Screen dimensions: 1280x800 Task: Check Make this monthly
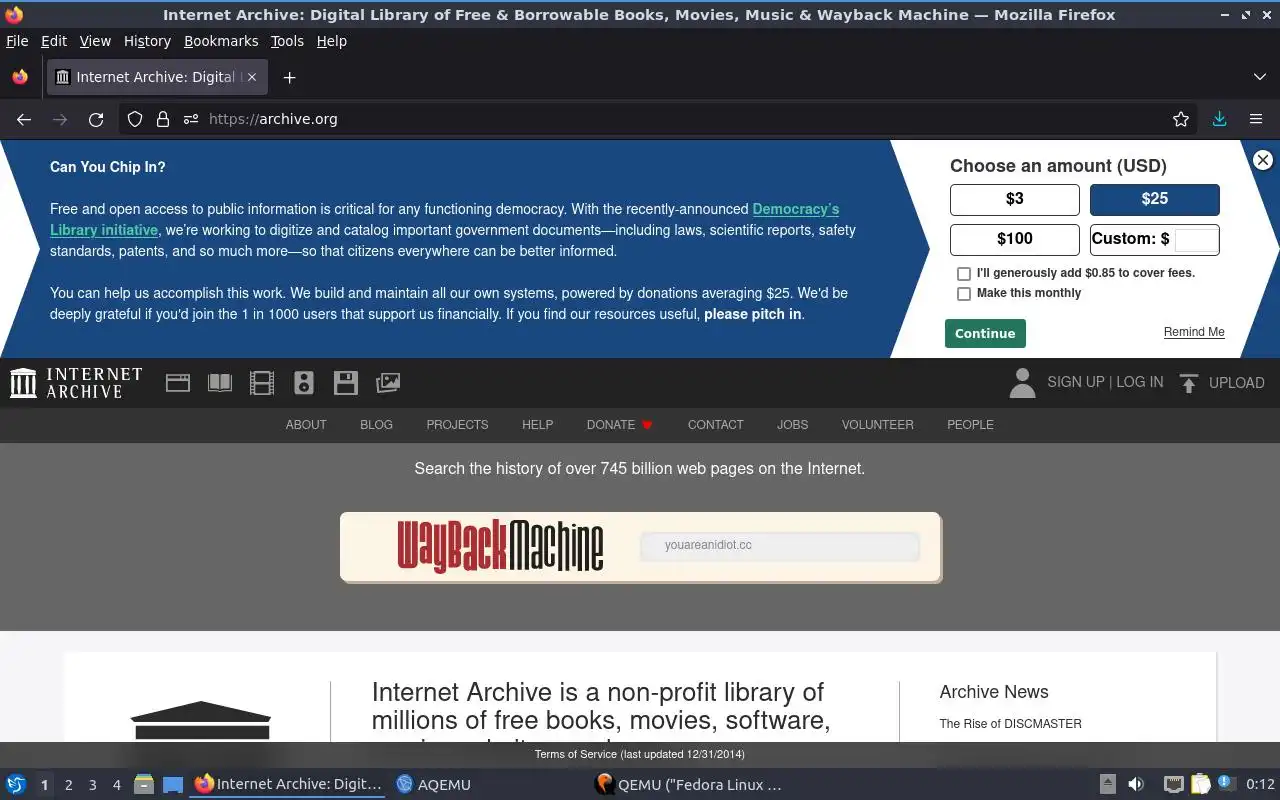coord(964,294)
